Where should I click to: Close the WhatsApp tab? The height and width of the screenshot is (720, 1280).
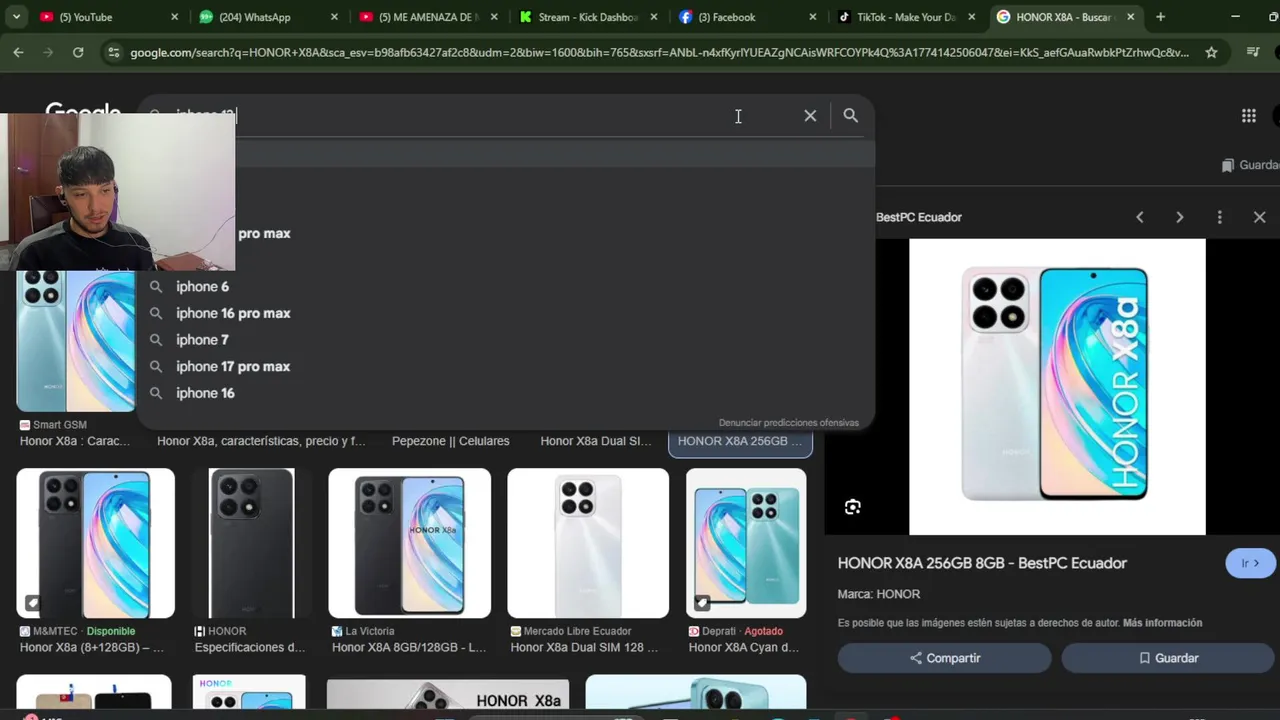click(x=334, y=17)
